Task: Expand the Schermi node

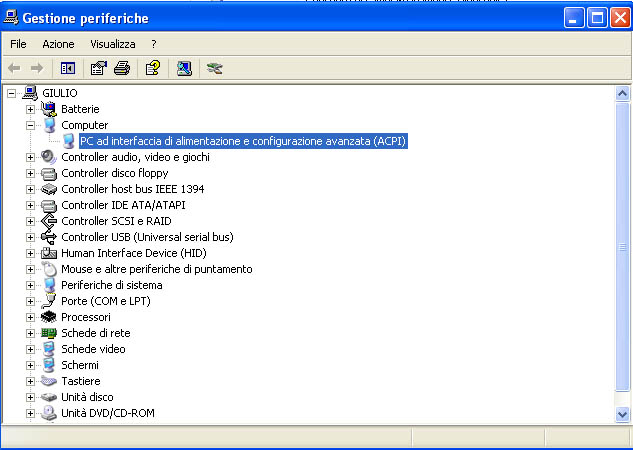Action: pyautogui.click(x=30, y=365)
